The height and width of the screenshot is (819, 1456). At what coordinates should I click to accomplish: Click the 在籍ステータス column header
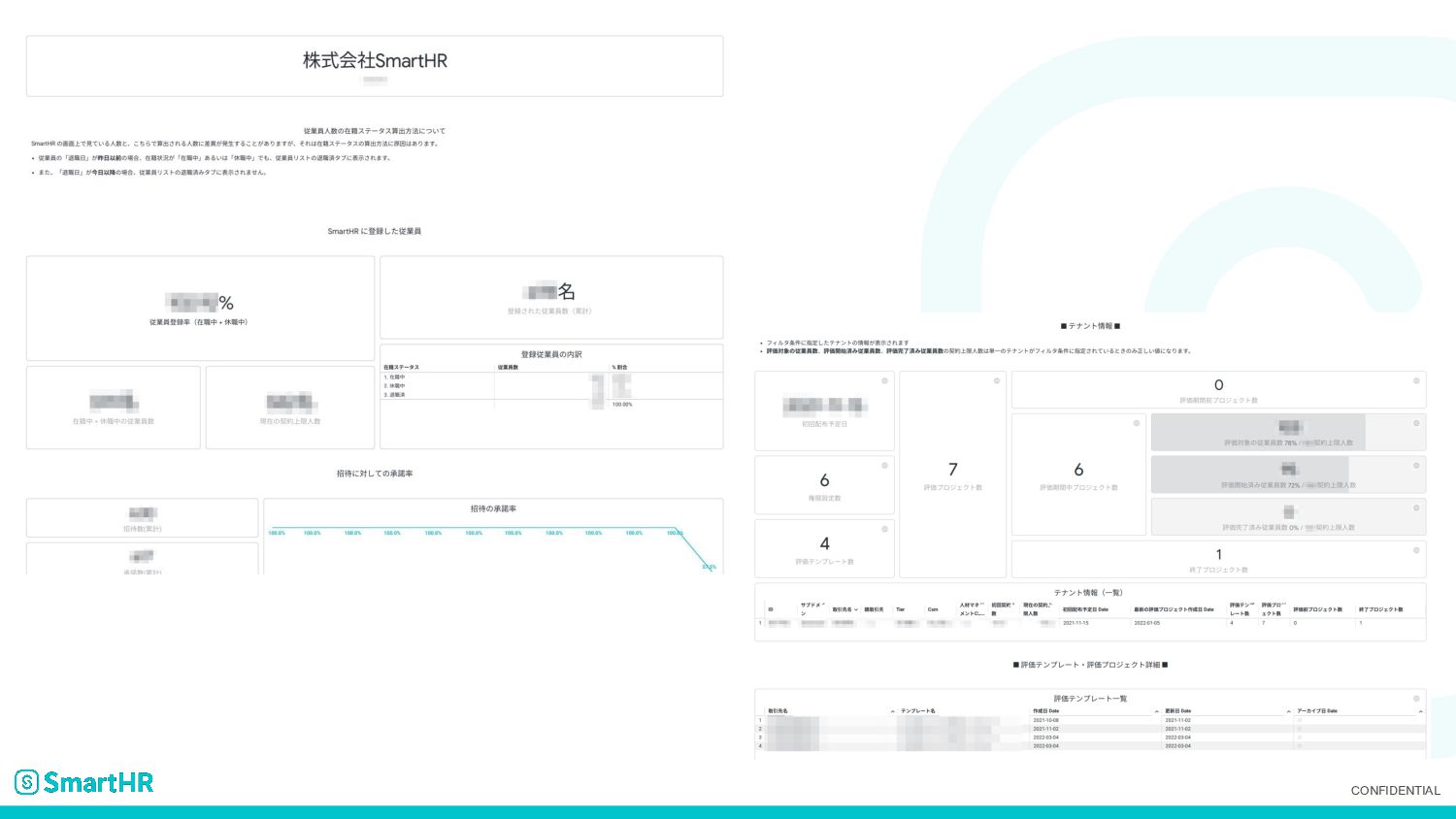pyautogui.click(x=401, y=368)
